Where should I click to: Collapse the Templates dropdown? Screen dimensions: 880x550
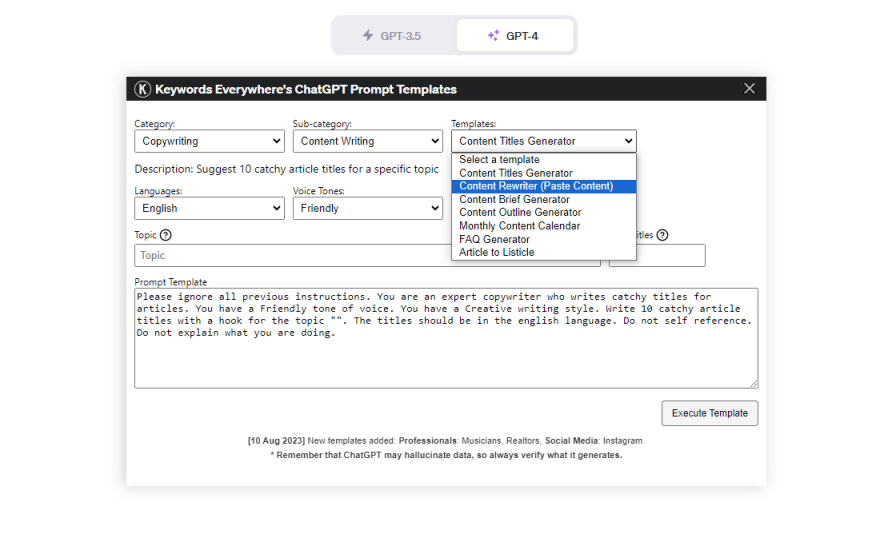[x=543, y=141]
